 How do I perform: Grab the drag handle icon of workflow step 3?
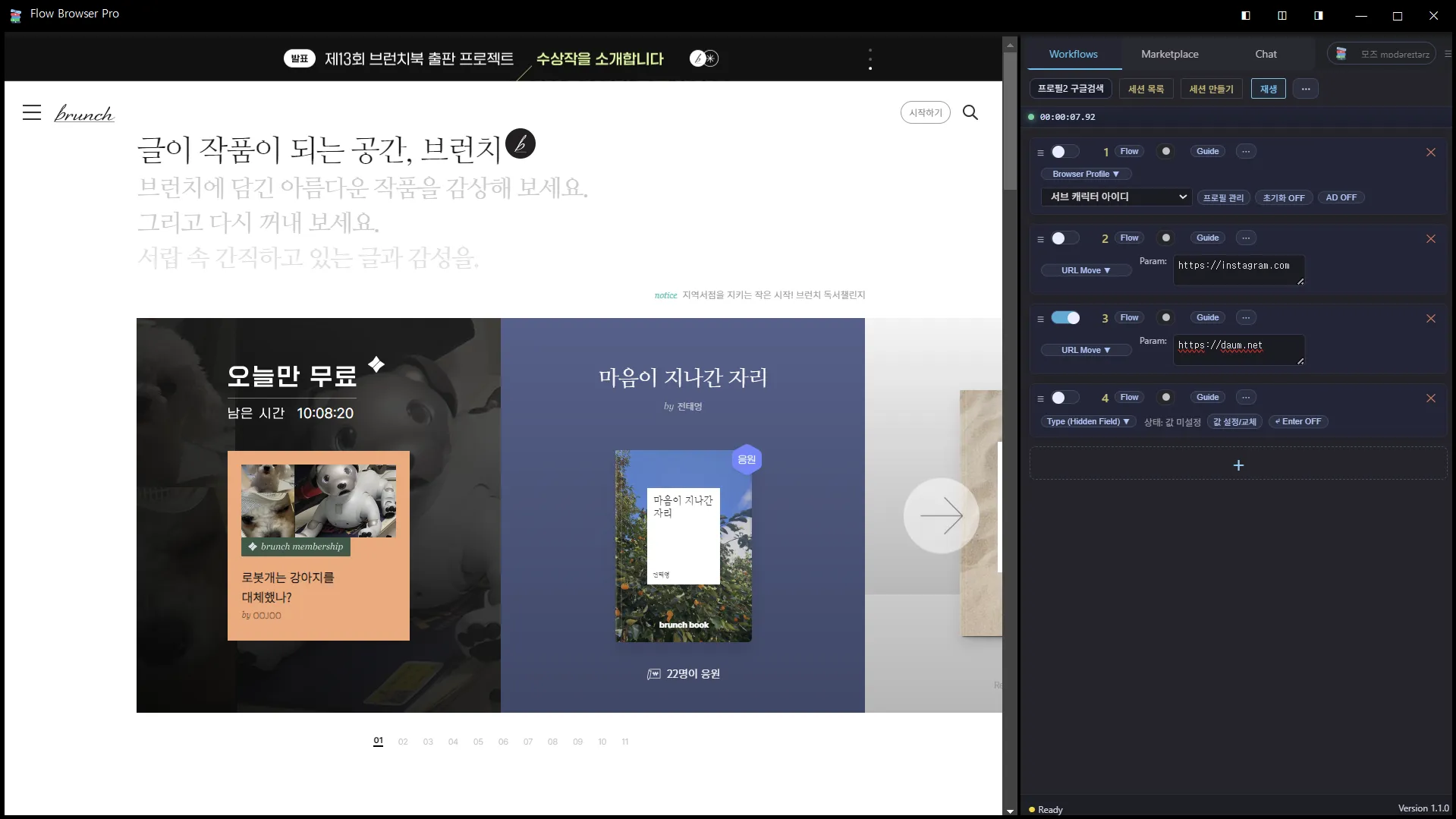(x=1039, y=318)
